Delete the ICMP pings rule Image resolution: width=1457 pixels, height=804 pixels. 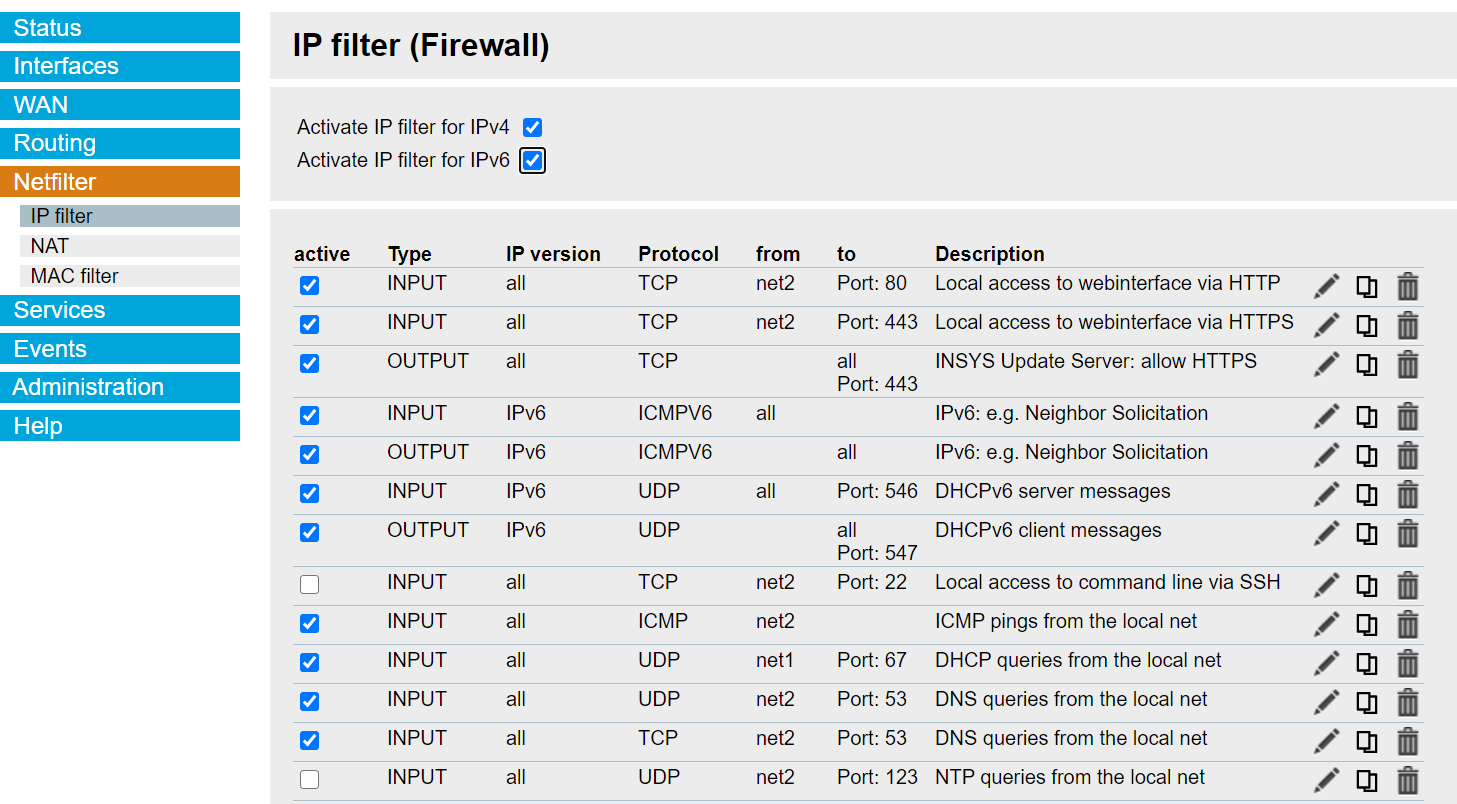1407,624
